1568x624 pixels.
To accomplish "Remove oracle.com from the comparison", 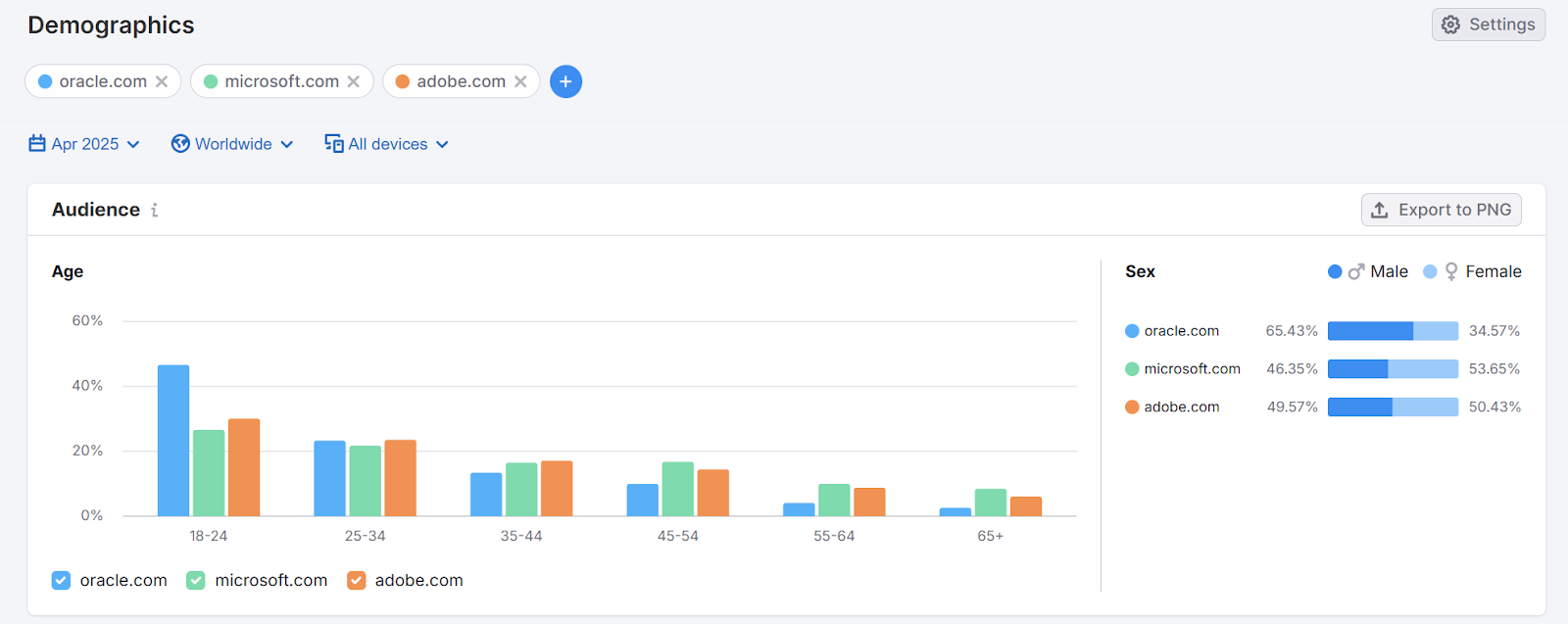I will pos(162,81).
